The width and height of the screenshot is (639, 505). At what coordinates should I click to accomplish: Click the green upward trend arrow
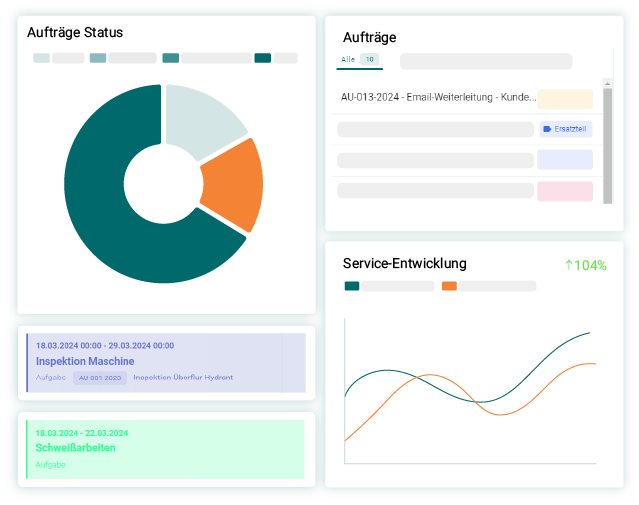click(568, 265)
